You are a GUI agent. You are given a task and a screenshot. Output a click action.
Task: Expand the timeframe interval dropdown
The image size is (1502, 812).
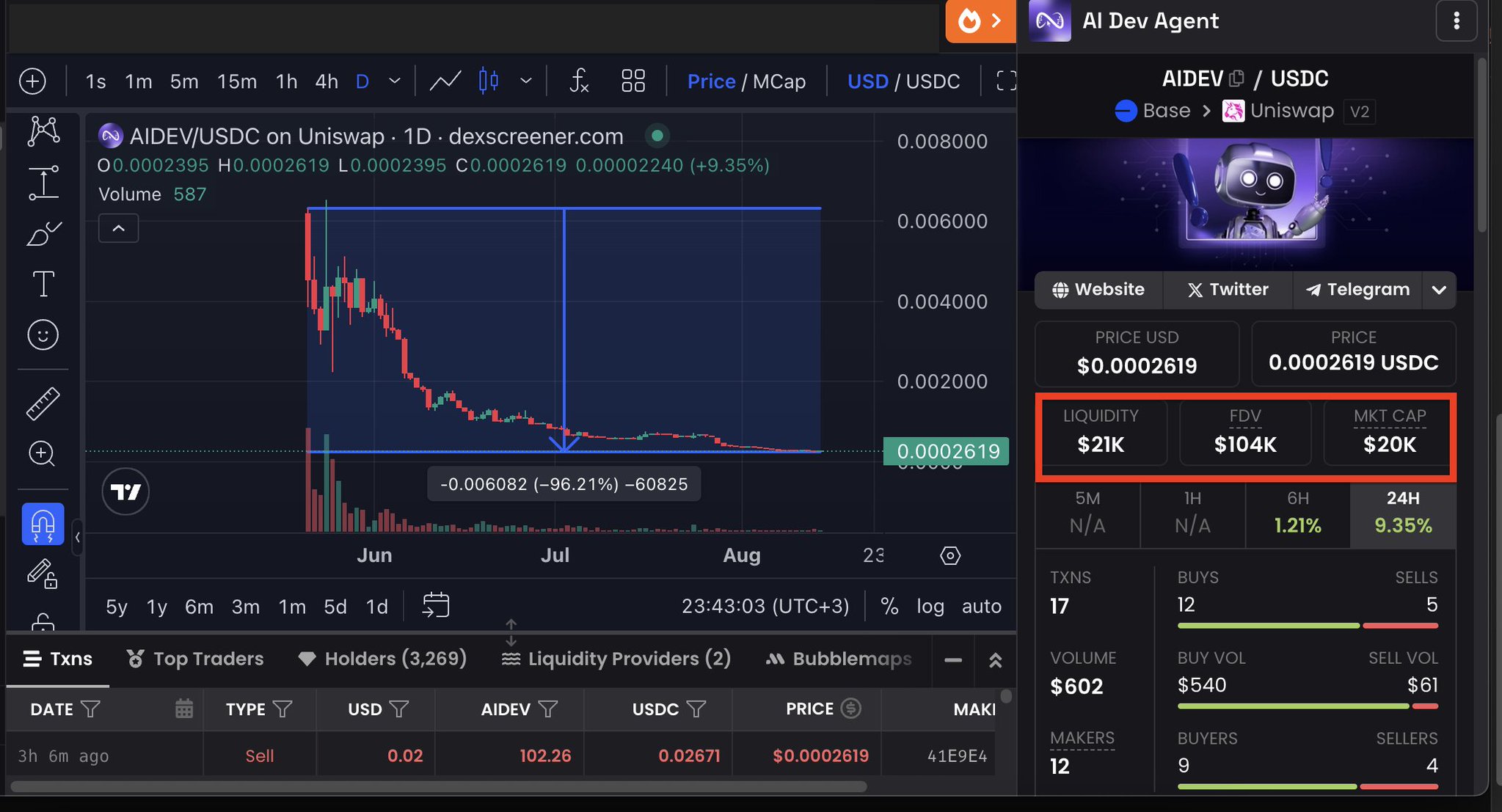395,81
